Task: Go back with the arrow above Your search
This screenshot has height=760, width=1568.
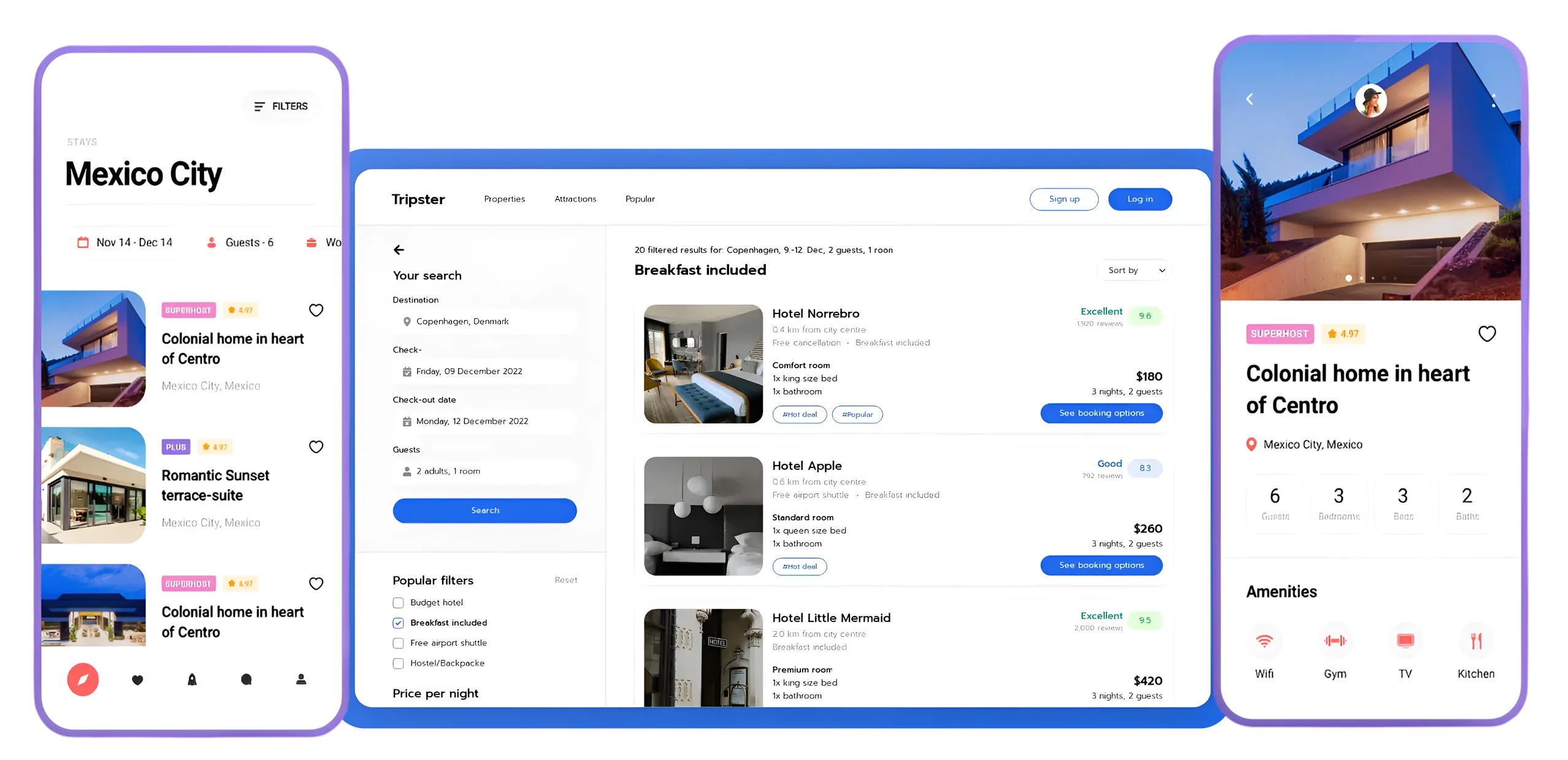Action: [399, 250]
